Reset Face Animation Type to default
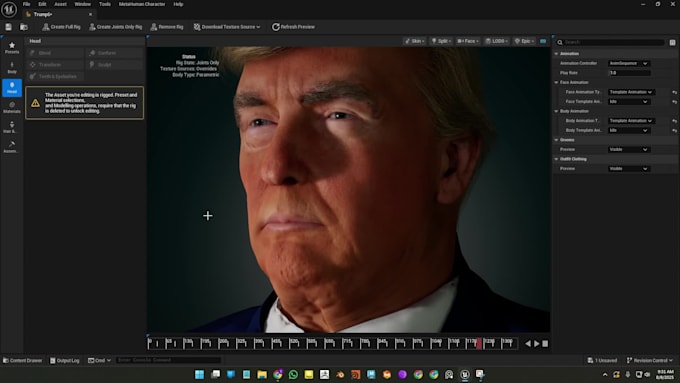The image size is (680, 383). [x=674, y=92]
